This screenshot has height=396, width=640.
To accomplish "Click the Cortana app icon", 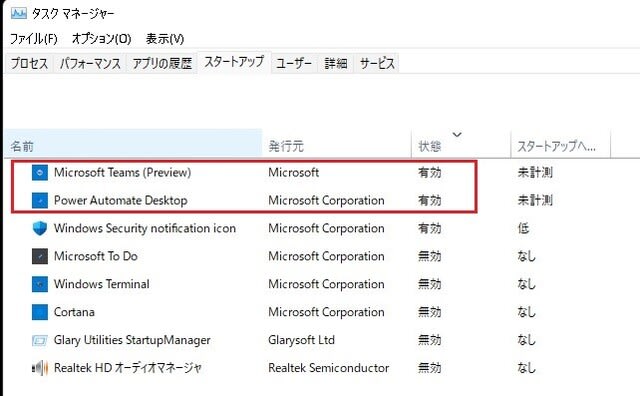I will pos(40,312).
